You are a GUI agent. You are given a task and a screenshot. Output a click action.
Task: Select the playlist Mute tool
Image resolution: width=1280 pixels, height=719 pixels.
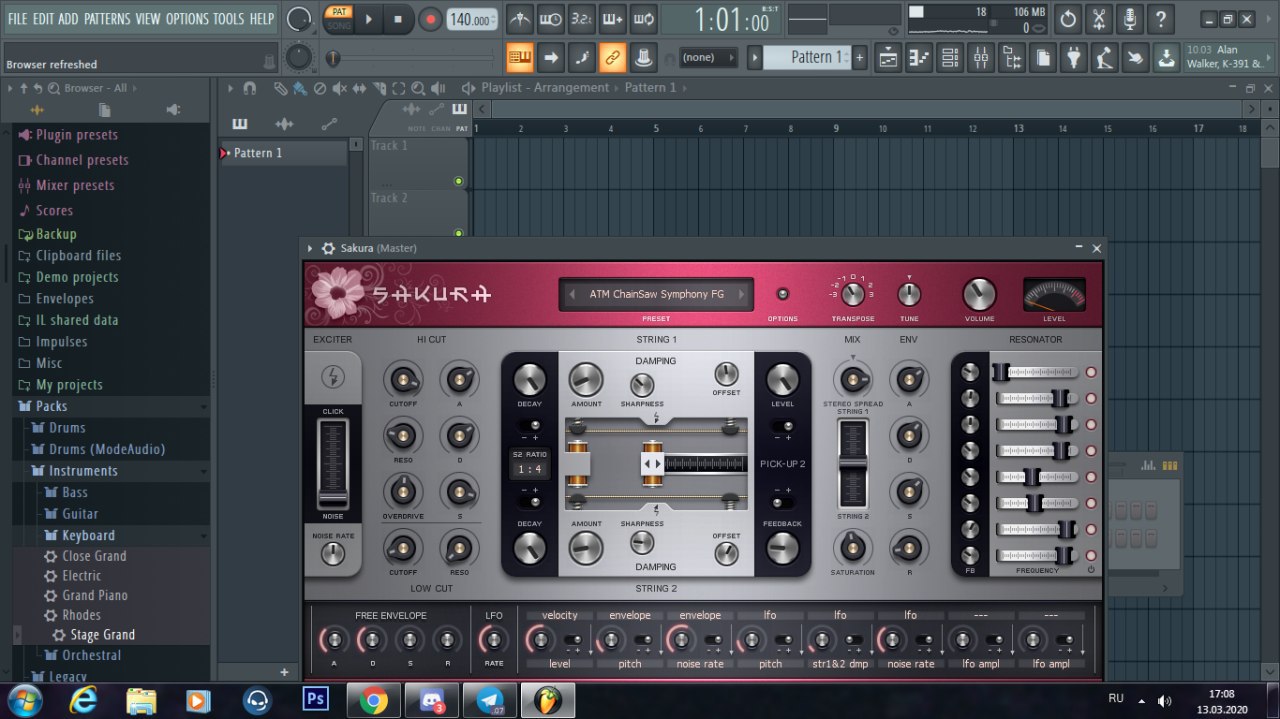tap(339, 88)
